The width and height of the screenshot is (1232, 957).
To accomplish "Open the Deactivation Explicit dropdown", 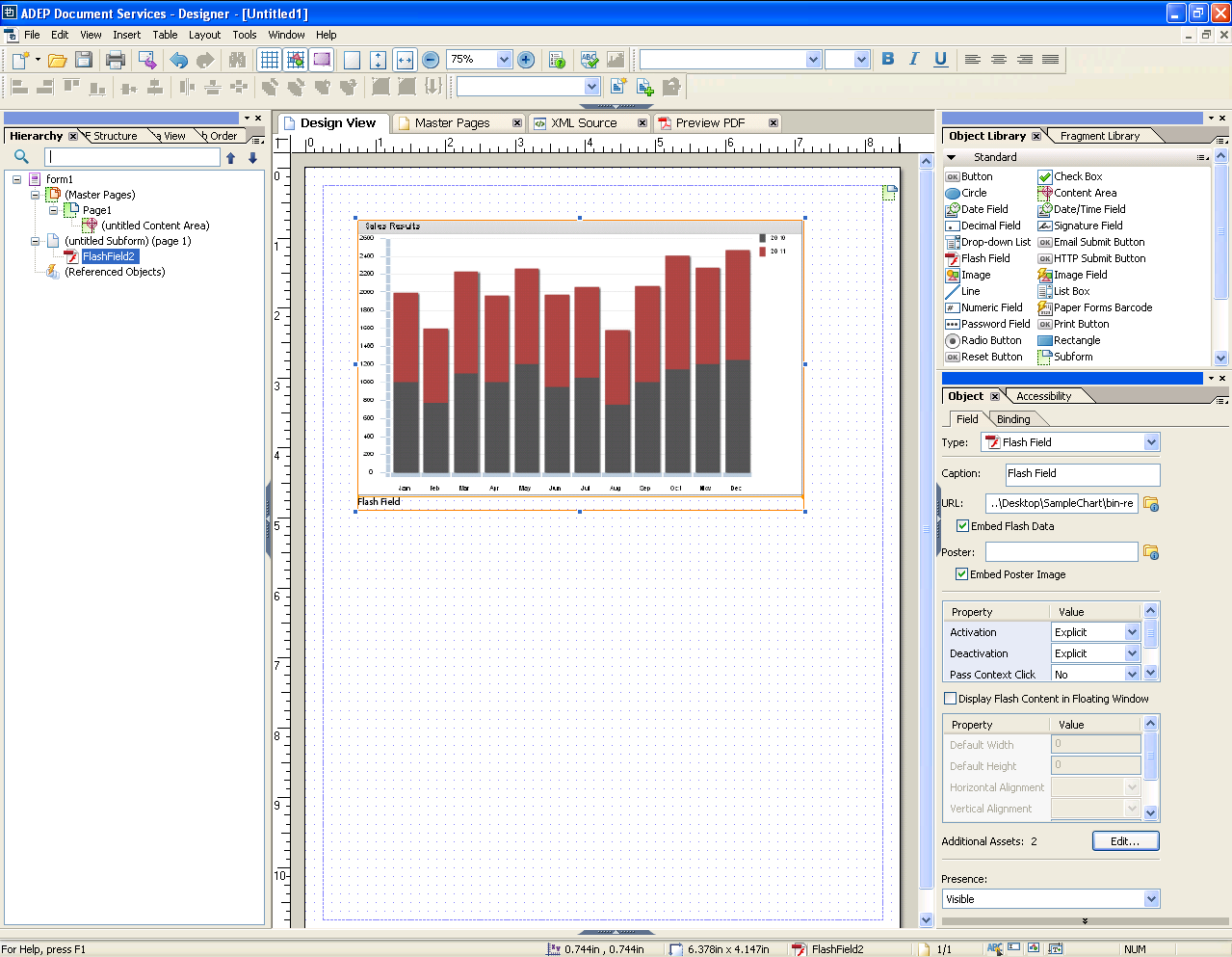I will 1132,653.
